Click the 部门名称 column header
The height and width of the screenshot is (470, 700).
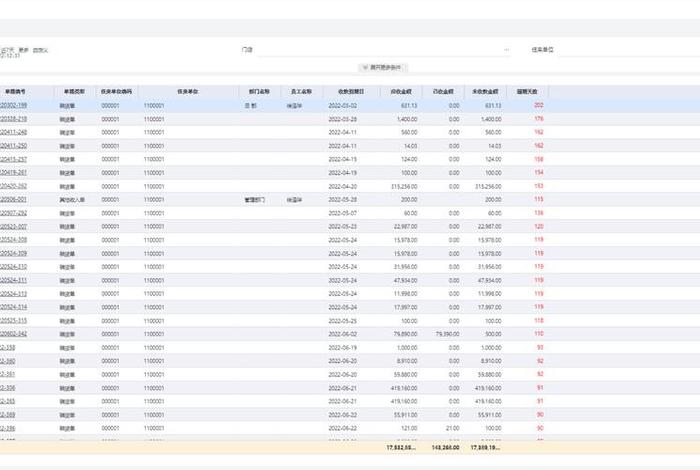(x=255, y=91)
